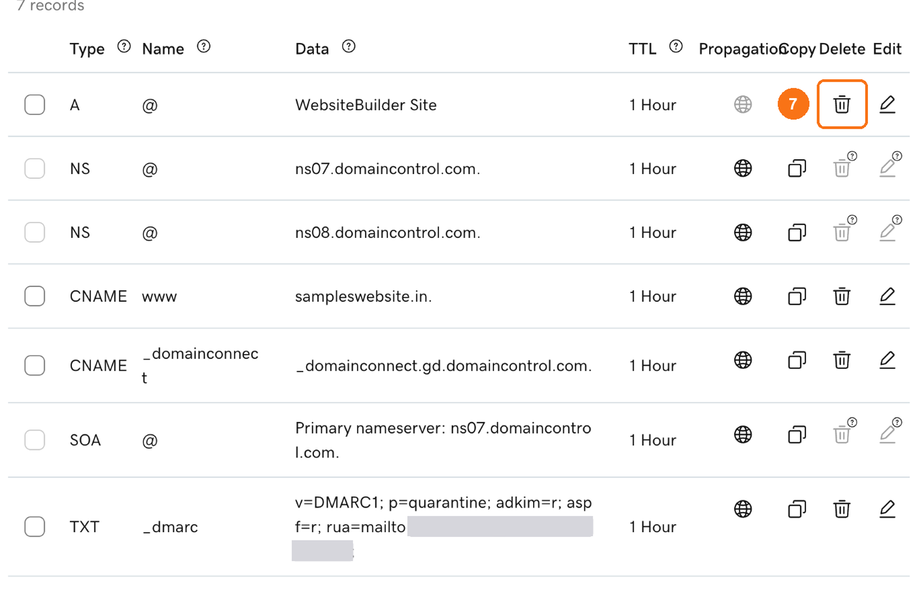Edit the _domainconnect CNAME record
Viewport: 919px width, 594px height.
(x=887, y=359)
